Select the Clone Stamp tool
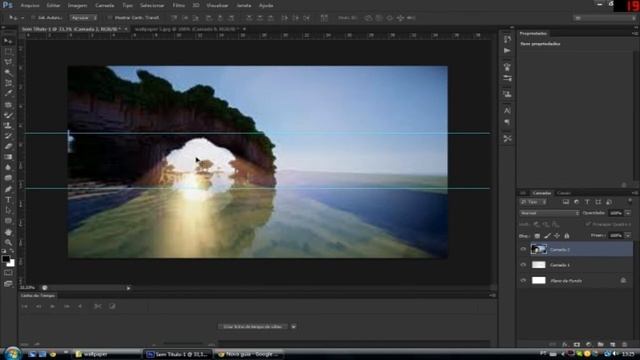 coord(8,125)
